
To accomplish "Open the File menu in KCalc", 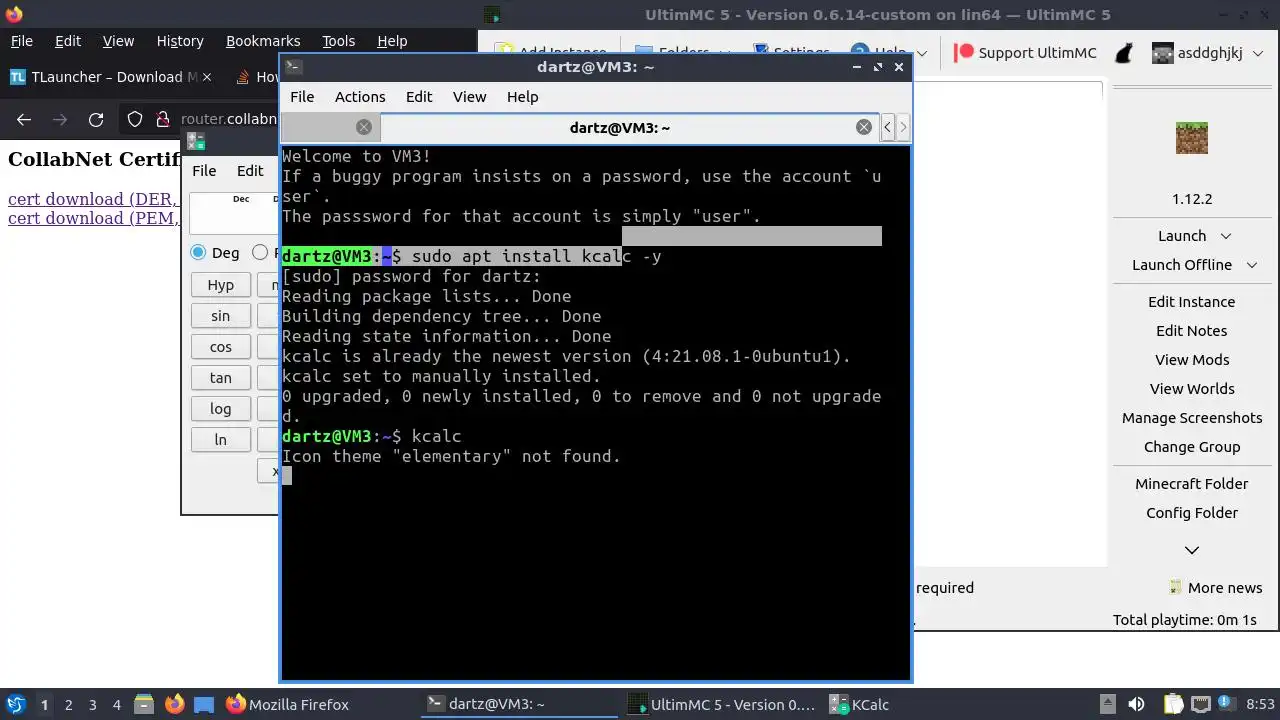I will click(204, 171).
